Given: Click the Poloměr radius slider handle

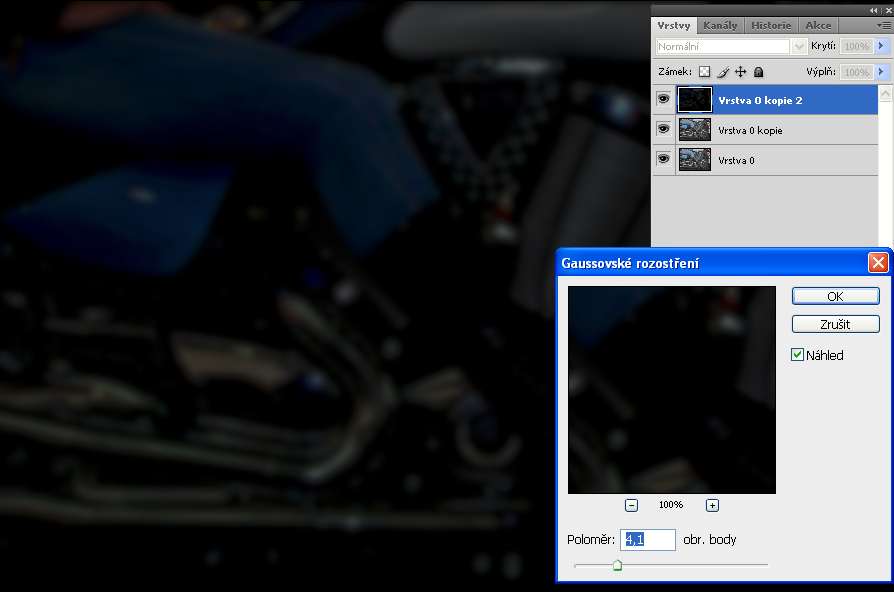Looking at the screenshot, I should [x=617, y=565].
